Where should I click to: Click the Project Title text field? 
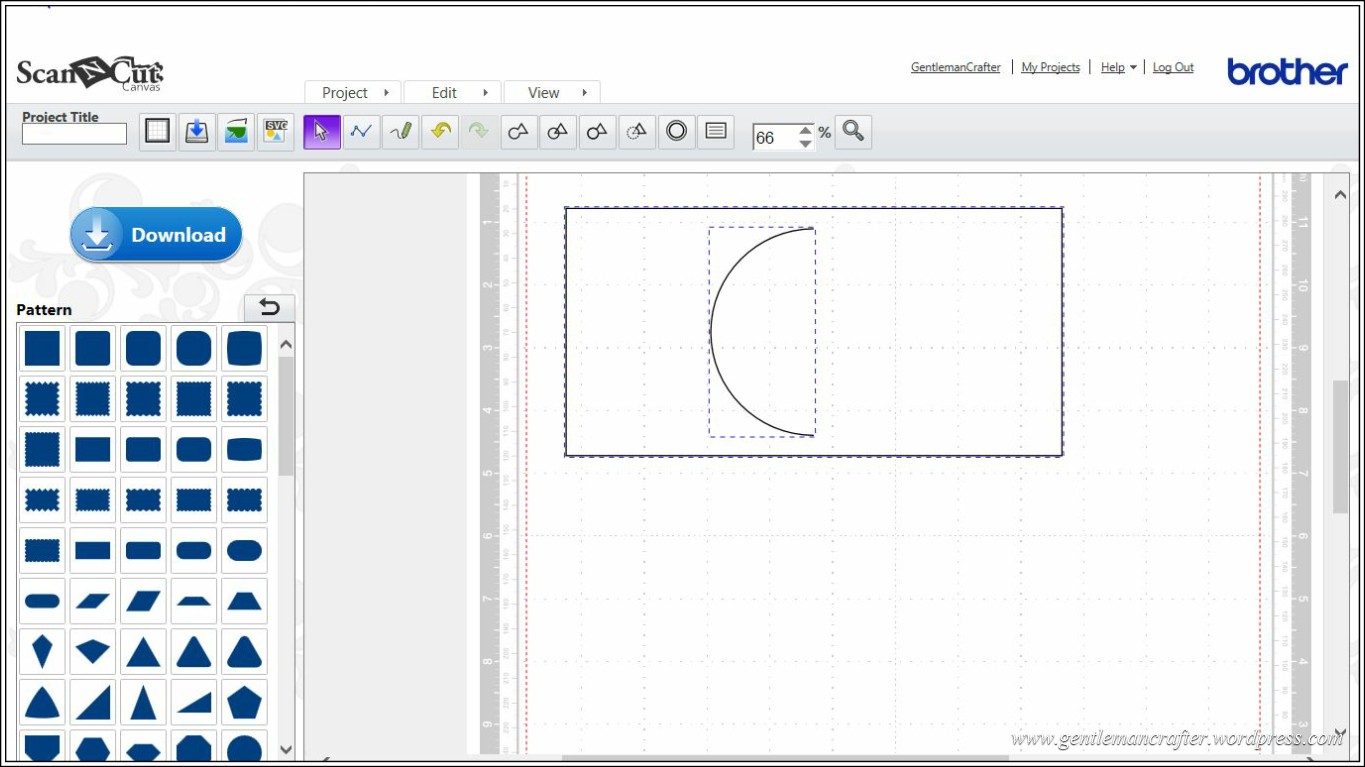(x=75, y=135)
